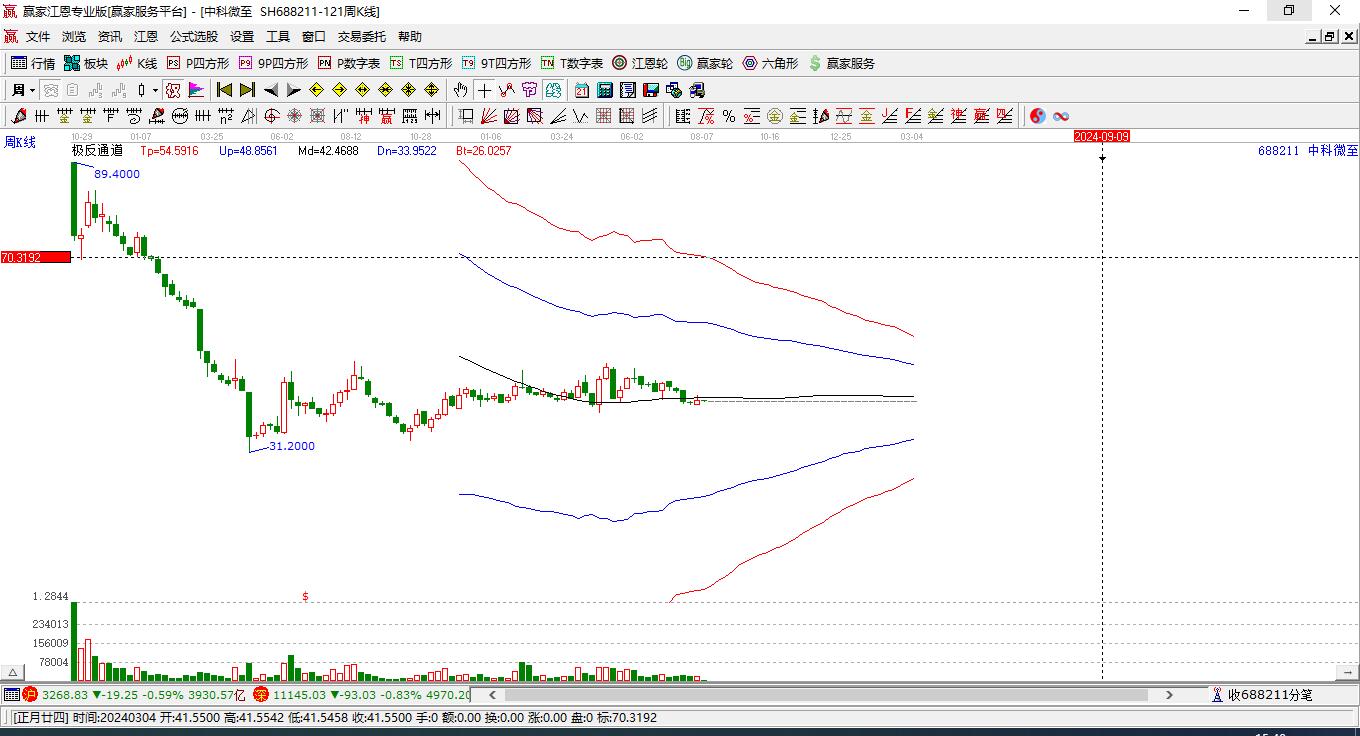Image resolution: width=1360 pixels, height=736 pixels.
Task: Open the 行情 market quotes view
Action: coord(33,63)
